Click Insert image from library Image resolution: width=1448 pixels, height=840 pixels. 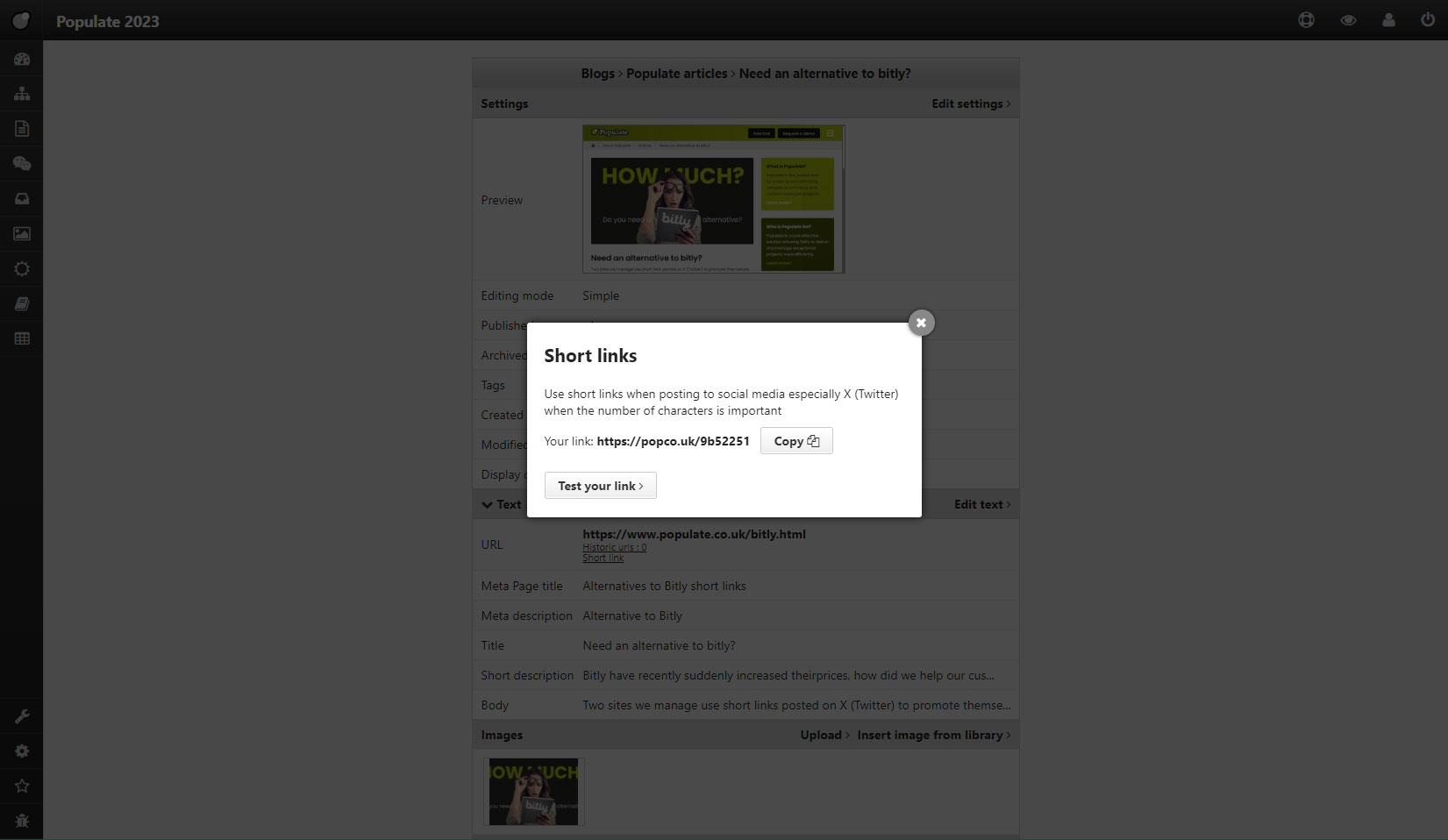[x=934, y=735]
